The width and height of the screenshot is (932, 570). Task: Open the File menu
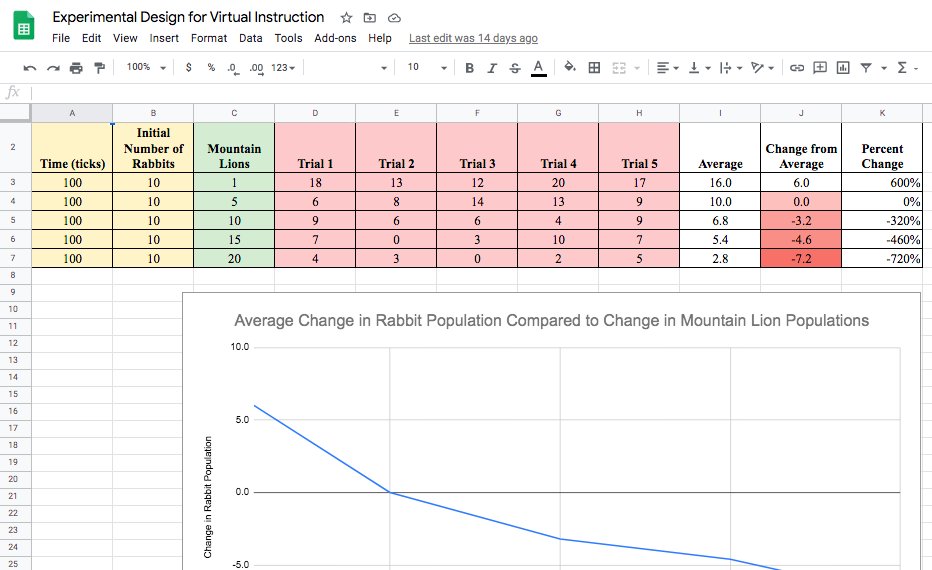[61, 38]
